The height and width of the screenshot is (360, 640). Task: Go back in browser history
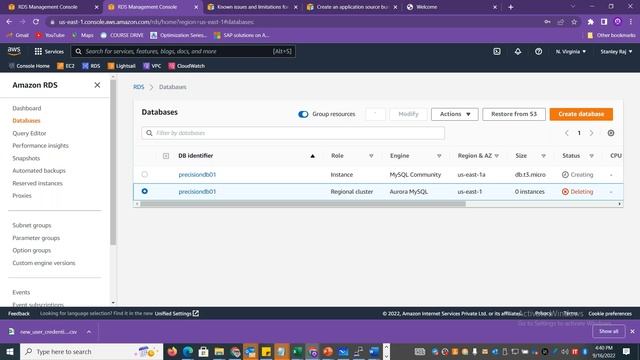tap(9, 22)
